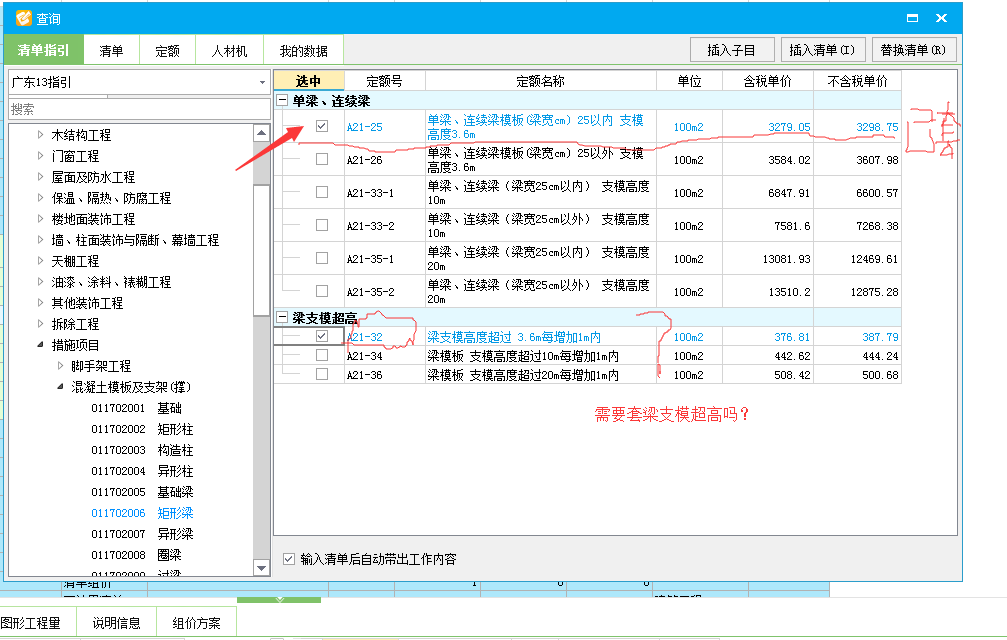Screen dimensions: 1007x640
Task: Switch to the 人材机 tab
Action: click(x=229, y=51)
